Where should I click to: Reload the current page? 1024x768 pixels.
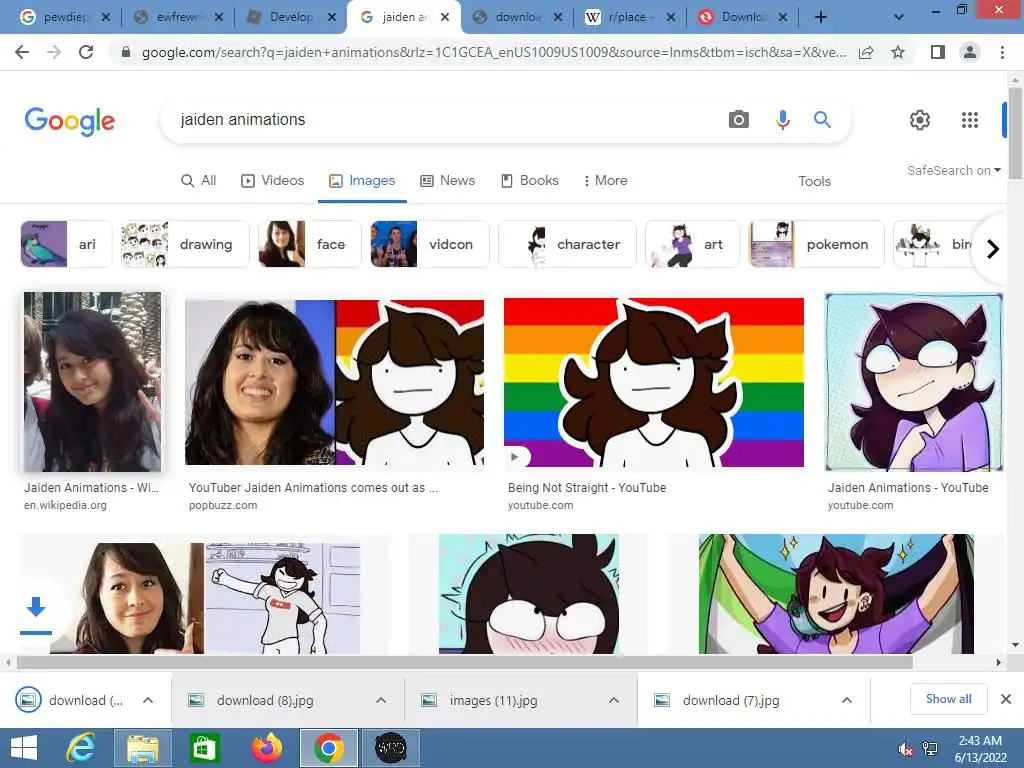(x=86, y=52)
